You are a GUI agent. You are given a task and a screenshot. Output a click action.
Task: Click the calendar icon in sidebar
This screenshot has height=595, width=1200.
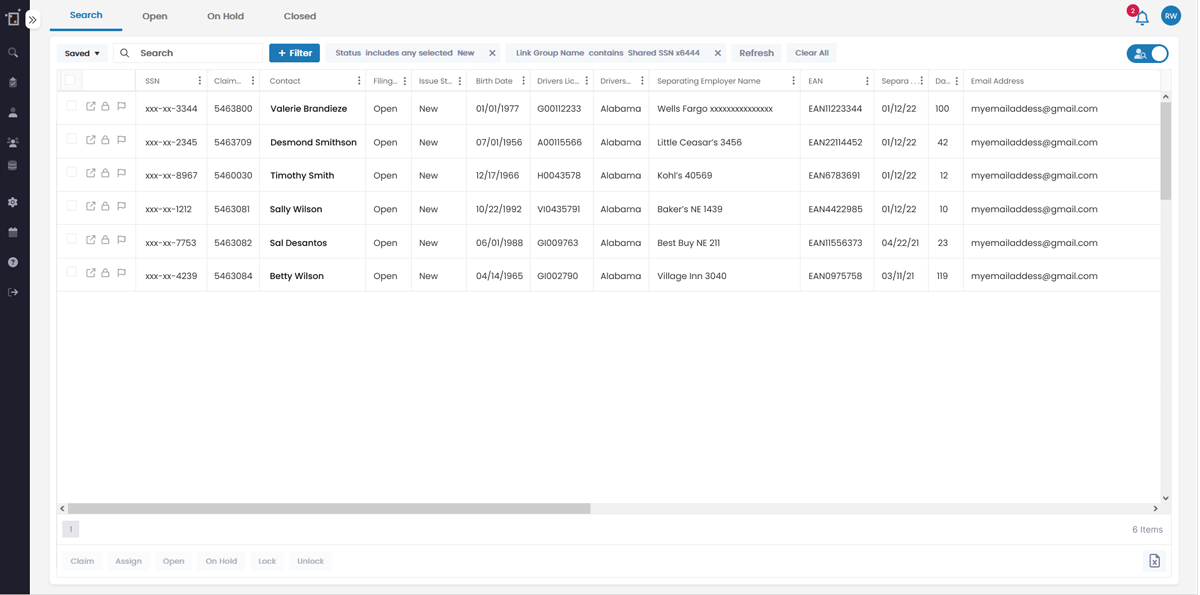coord(13,232)
